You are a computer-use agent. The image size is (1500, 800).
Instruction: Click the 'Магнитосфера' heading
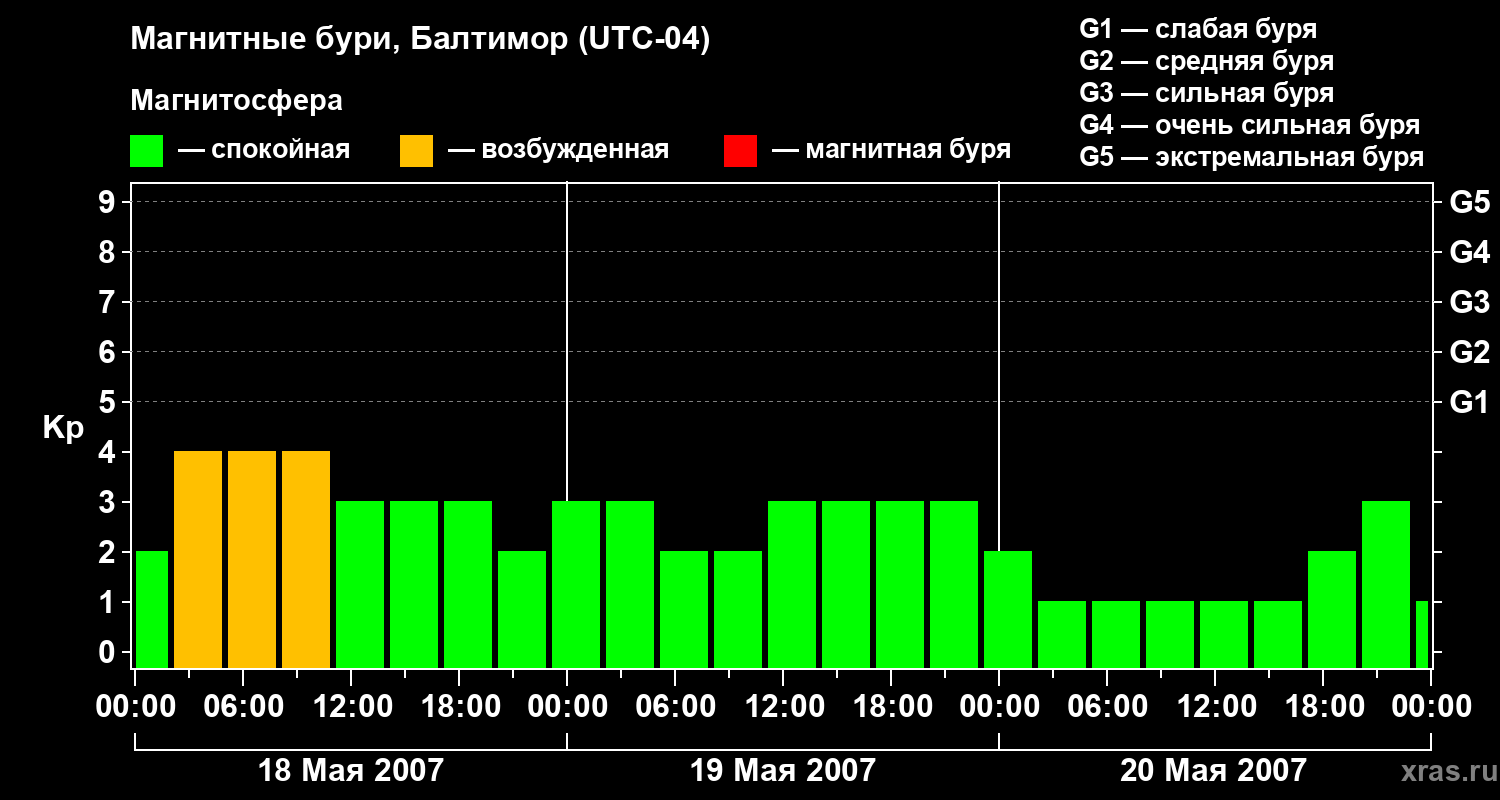tap(237, 101)
